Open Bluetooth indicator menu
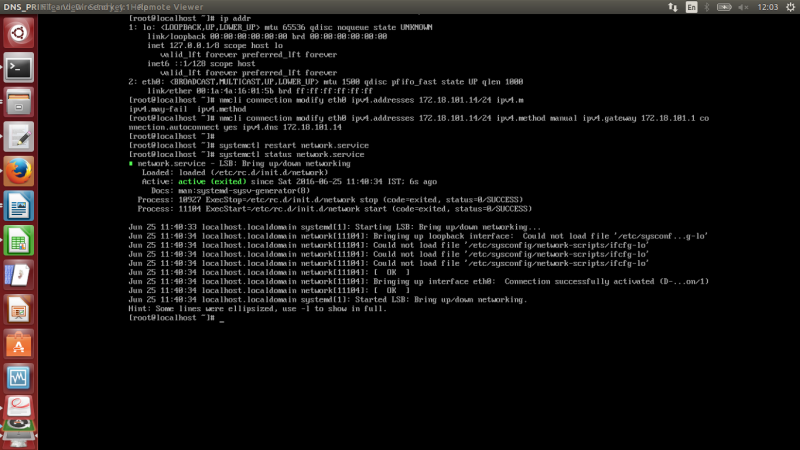The width and height of the screenshot is (800, 450). click(x=707, y=7)
